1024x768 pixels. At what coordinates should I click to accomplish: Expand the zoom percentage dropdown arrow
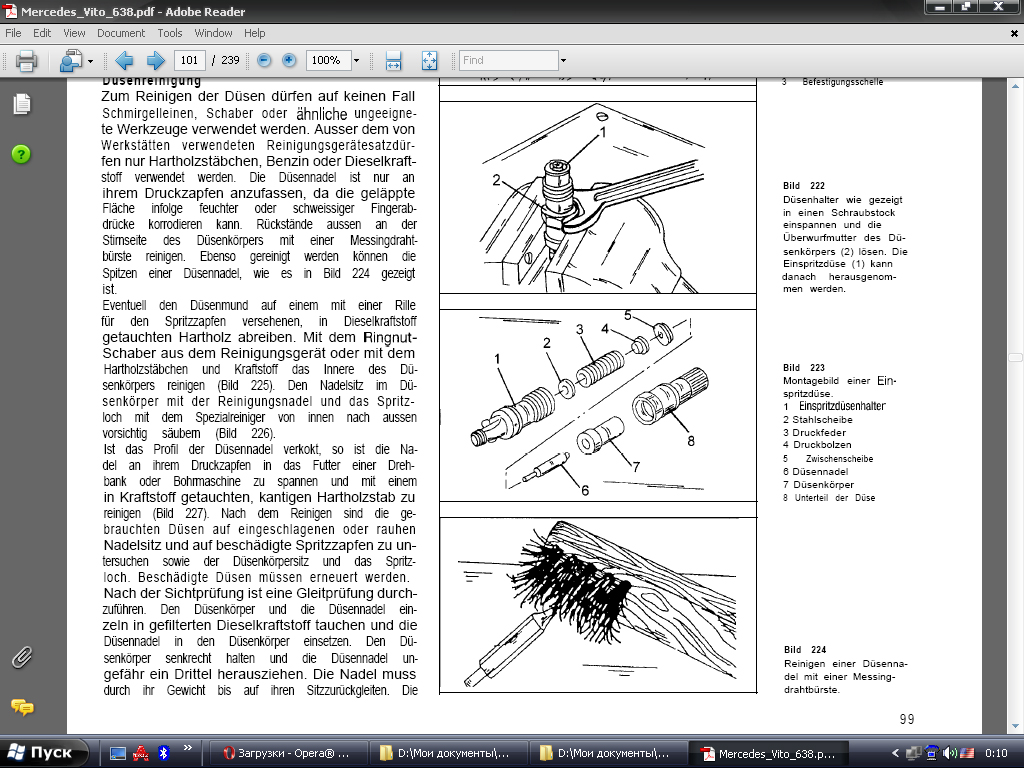357,61
